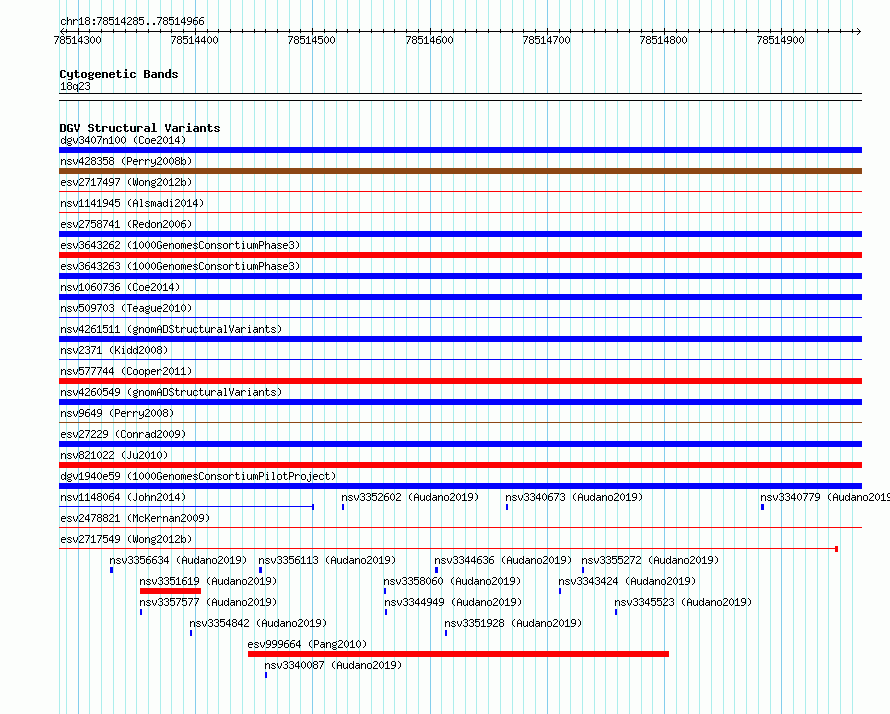Select the esv27229 (Conrad2009) label
This screenshot has width=890, height=714.
click(123, 434)
